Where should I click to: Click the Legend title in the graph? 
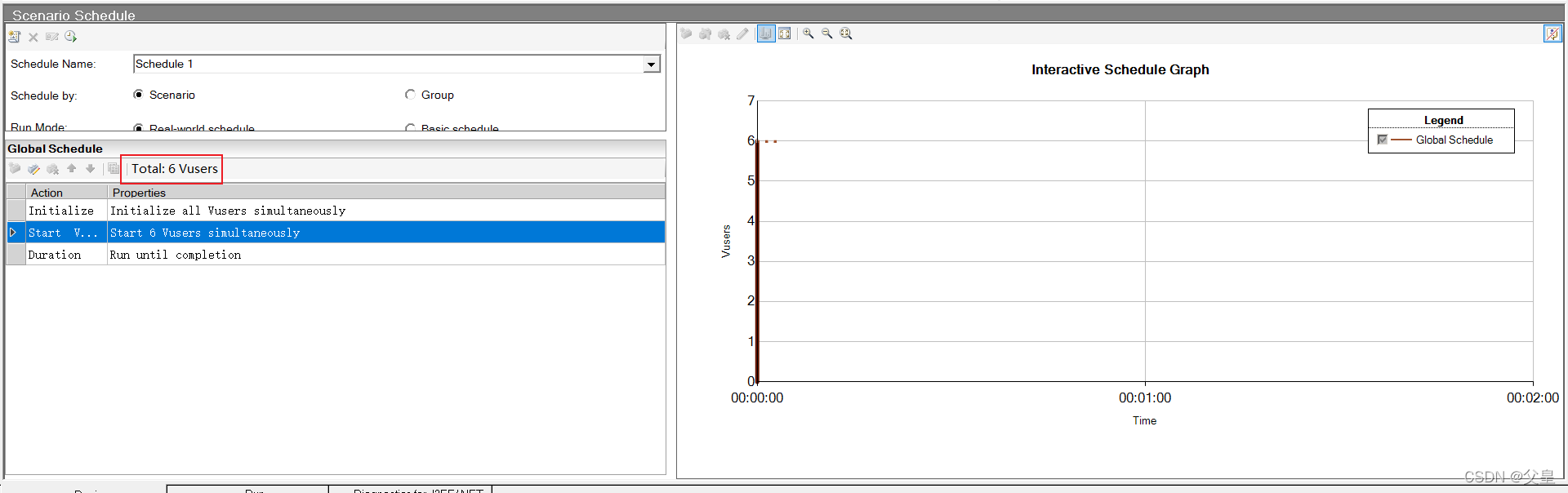point(1444,120)
